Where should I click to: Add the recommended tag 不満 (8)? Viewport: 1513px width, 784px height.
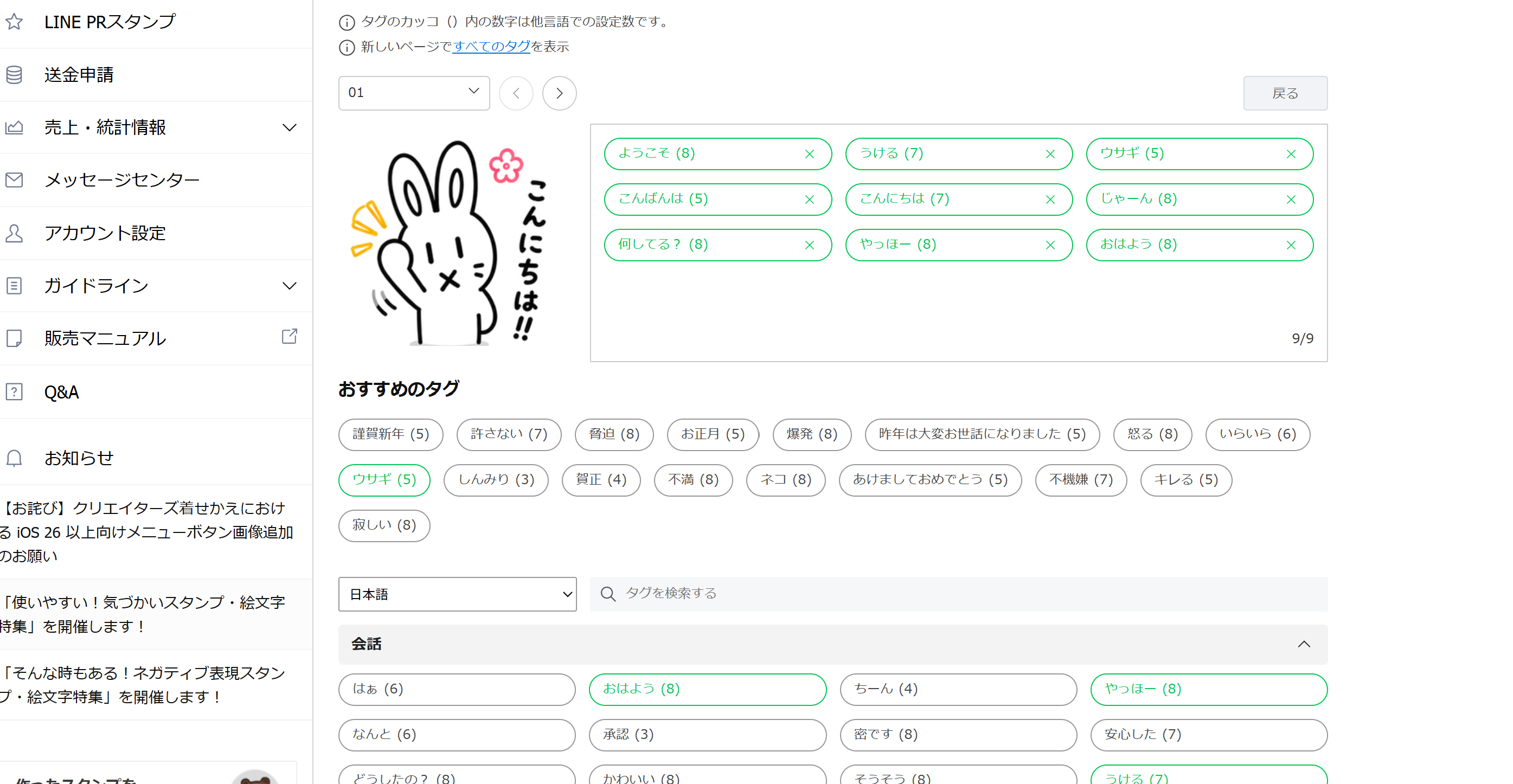693,480
